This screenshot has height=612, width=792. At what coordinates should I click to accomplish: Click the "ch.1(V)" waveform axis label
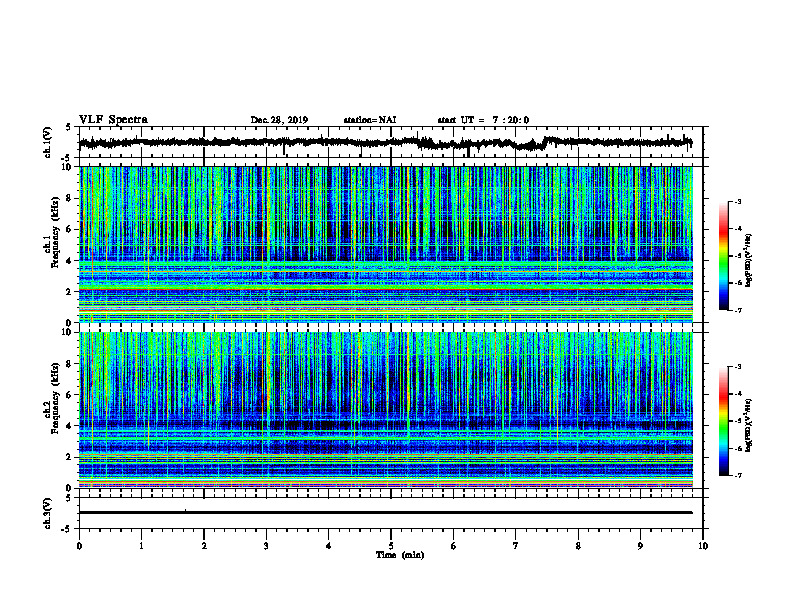click(48, 142)
